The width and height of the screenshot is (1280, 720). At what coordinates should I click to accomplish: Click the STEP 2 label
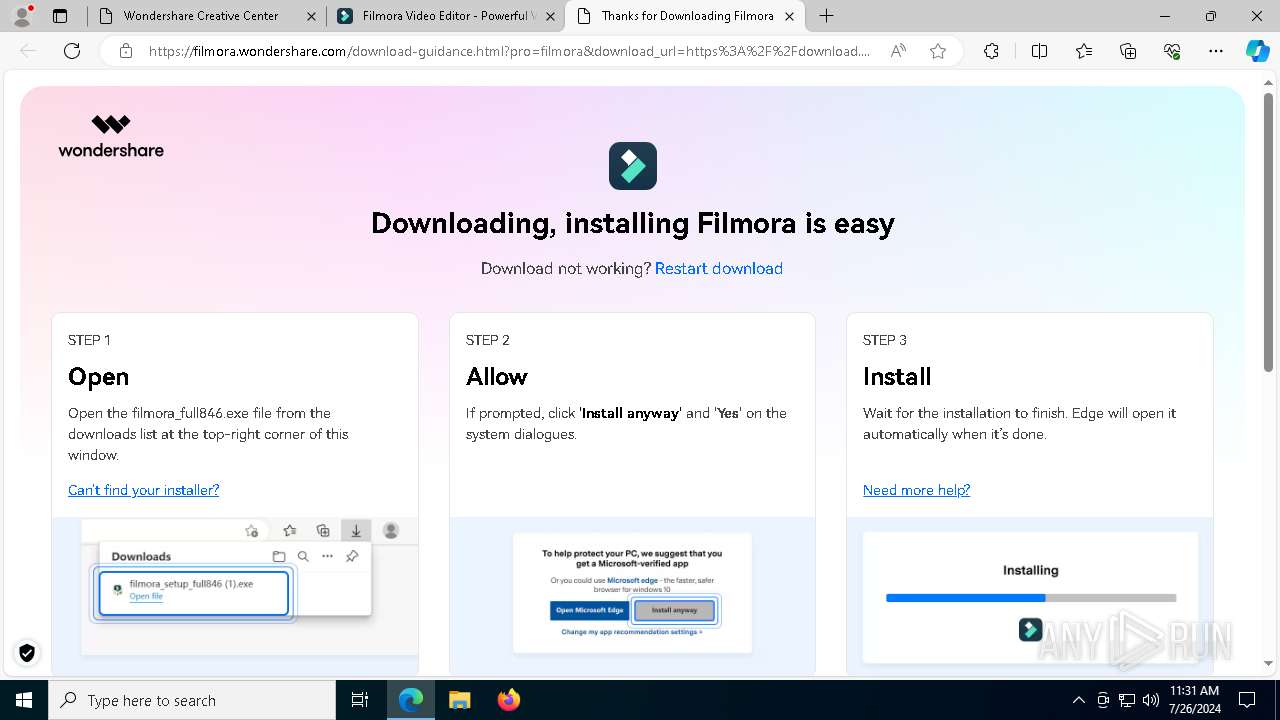coord(488,340)
